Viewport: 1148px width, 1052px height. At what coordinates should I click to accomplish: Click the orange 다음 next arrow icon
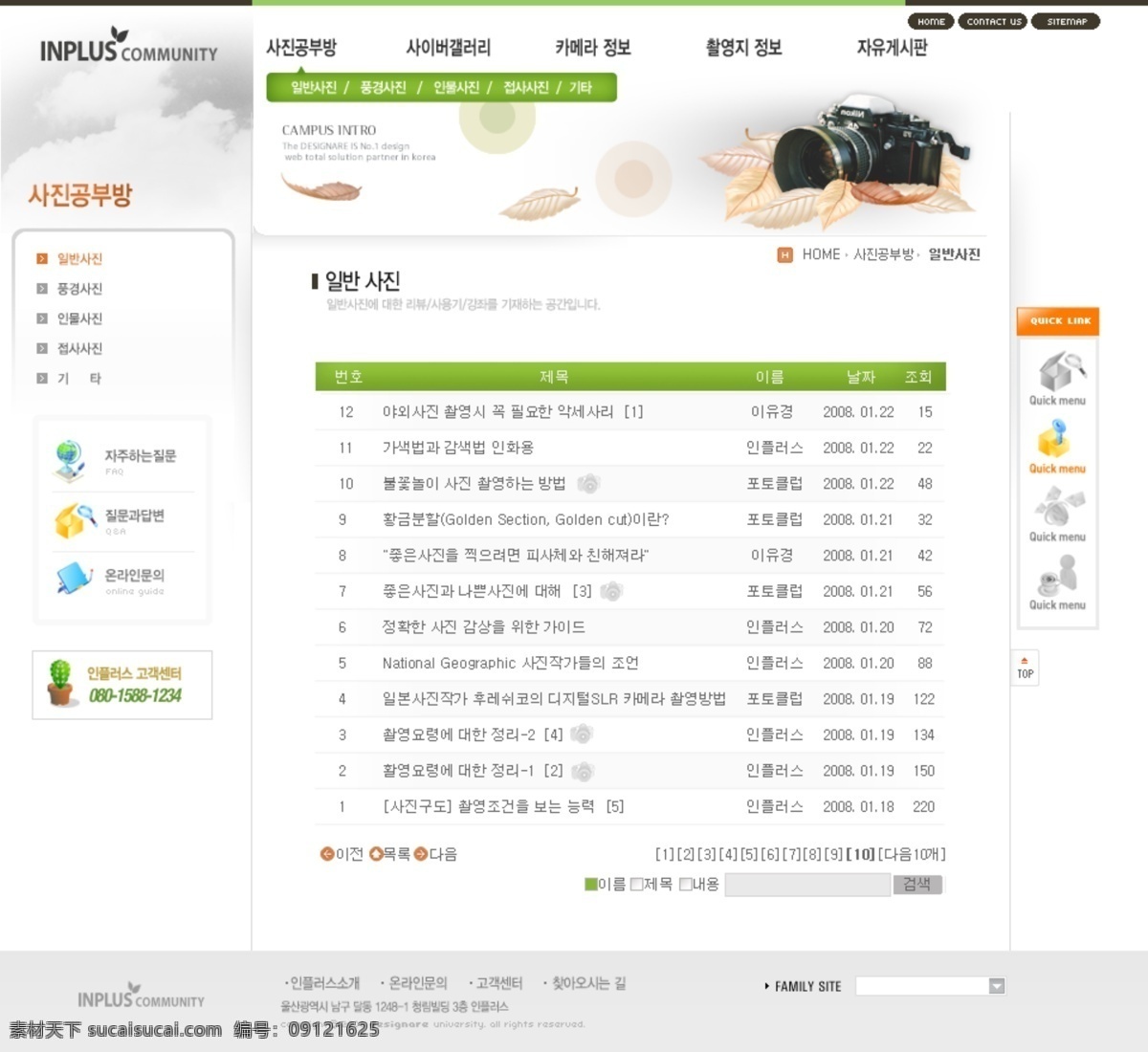(421, 854)
